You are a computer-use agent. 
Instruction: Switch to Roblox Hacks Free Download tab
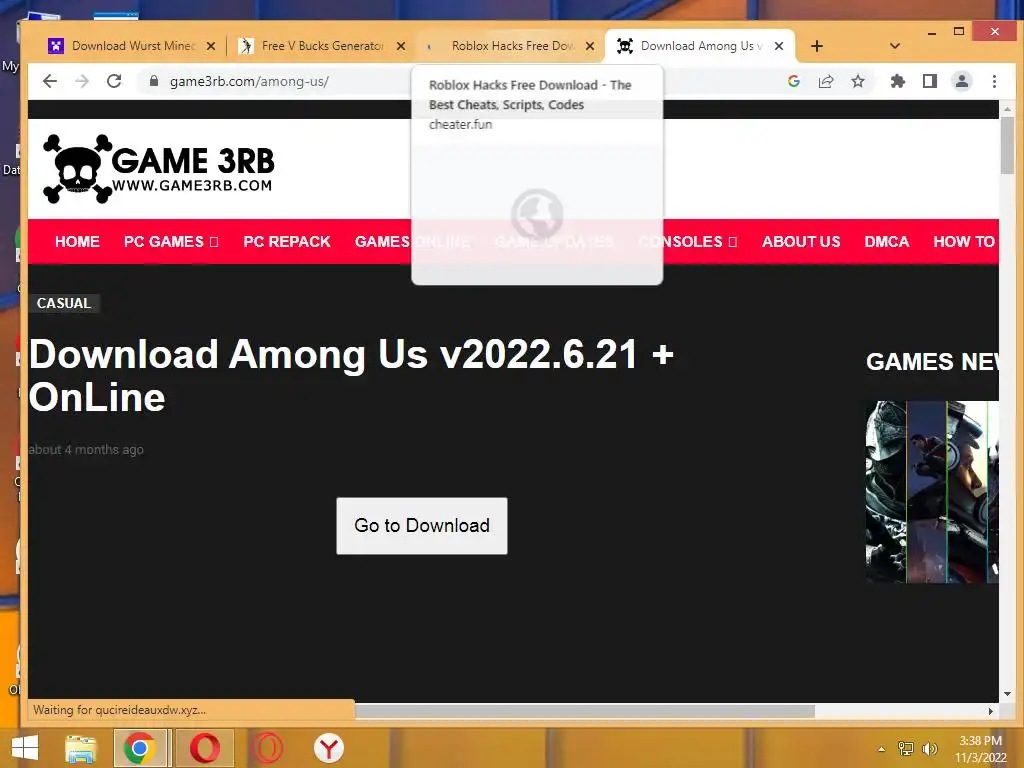coord(511,46)
